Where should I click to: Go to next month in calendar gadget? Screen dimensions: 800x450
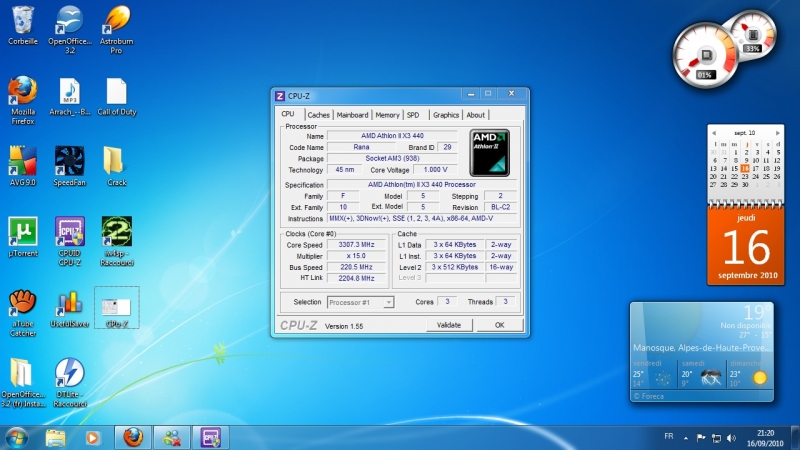tap(778, 133)
